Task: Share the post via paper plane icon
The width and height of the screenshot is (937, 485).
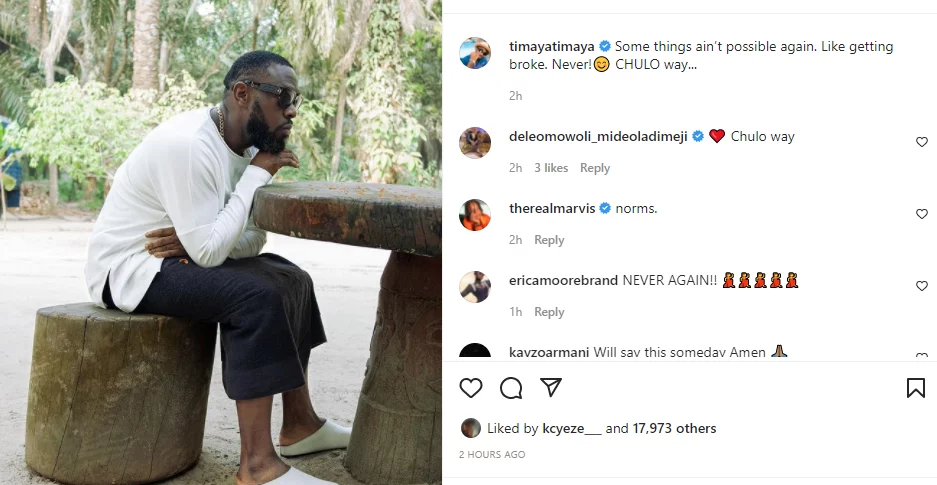Action: pyautogui.click(x=550, y=388)
